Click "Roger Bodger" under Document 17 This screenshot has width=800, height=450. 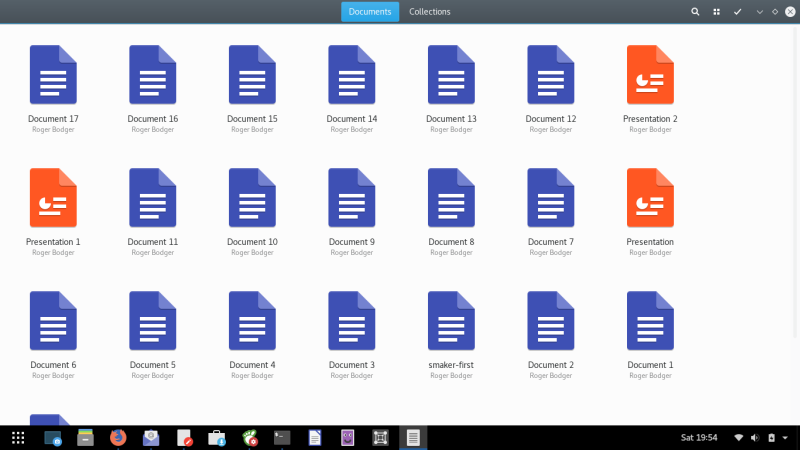53,130
